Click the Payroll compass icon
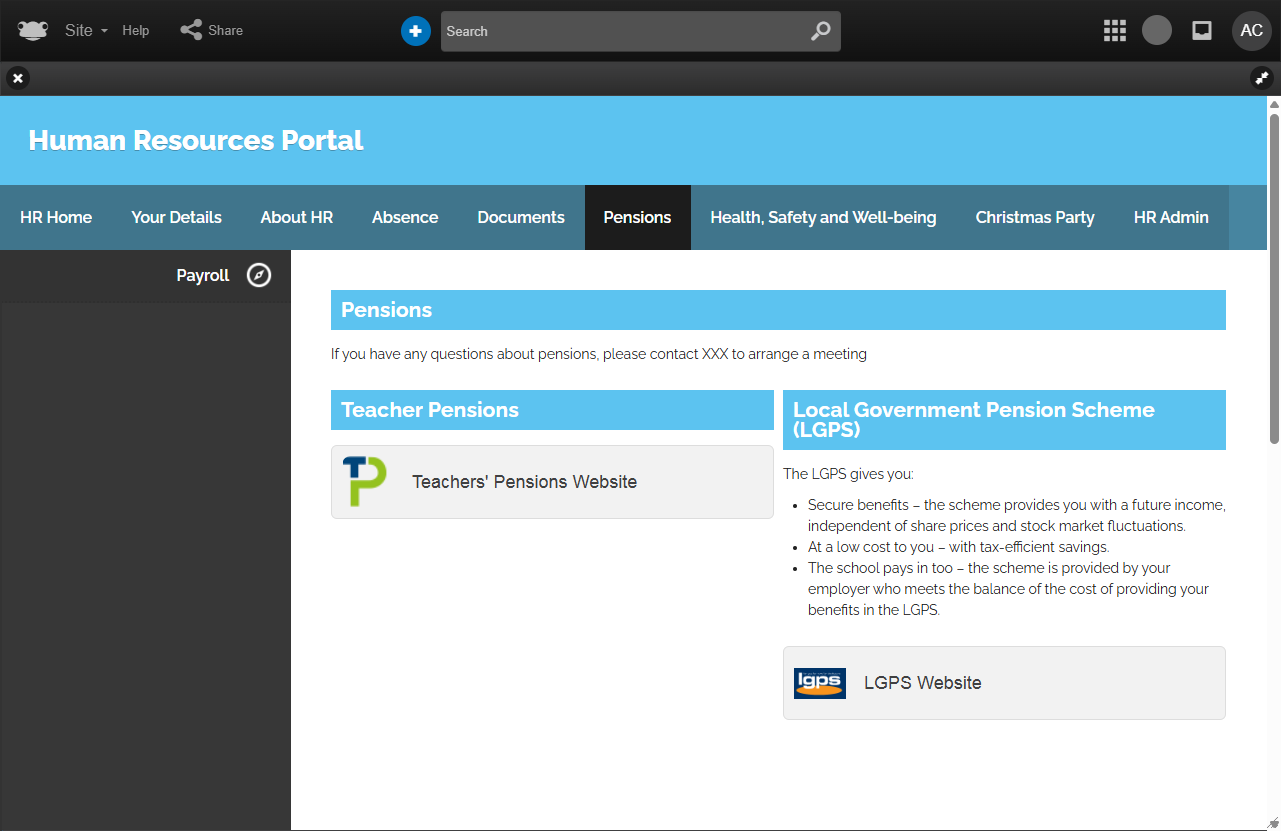Image resolution: width=1281 pixels, height=831 pixels. [259, 275]
